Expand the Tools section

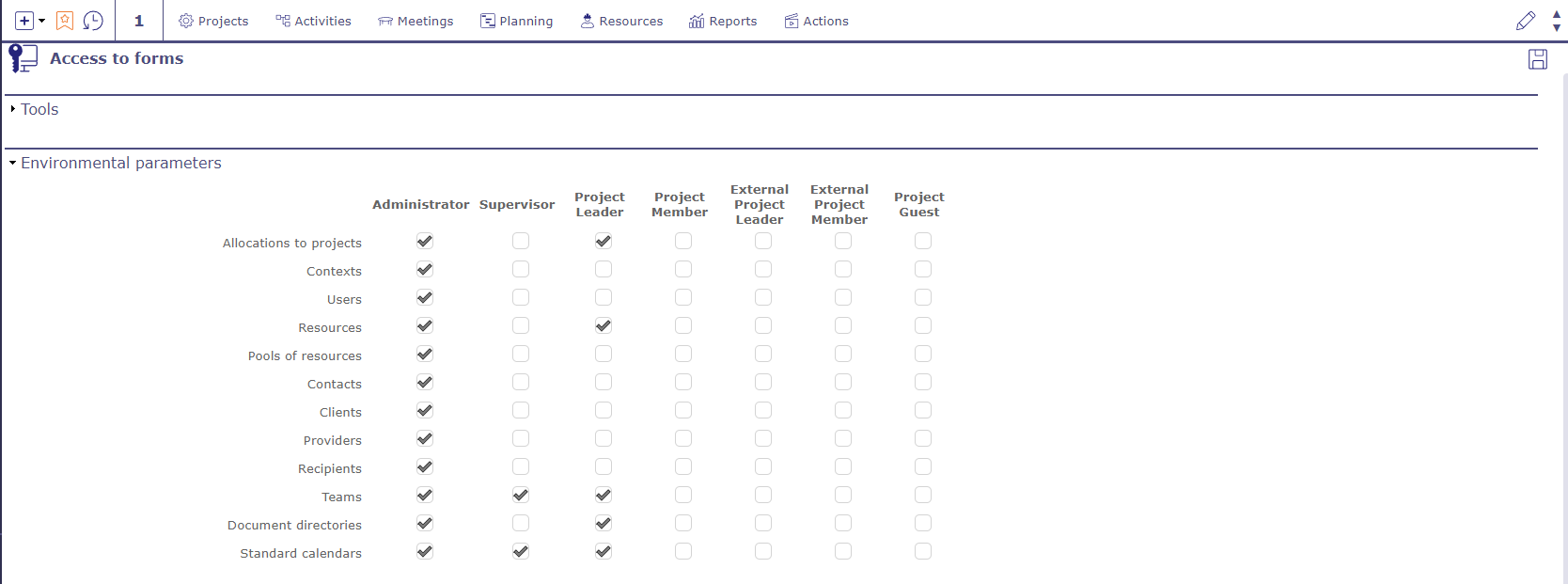(39, 109)
